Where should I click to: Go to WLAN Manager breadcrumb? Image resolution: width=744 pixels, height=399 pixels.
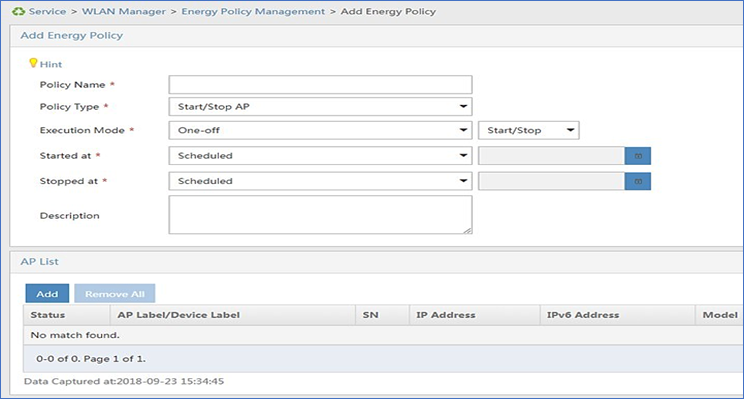124,11
